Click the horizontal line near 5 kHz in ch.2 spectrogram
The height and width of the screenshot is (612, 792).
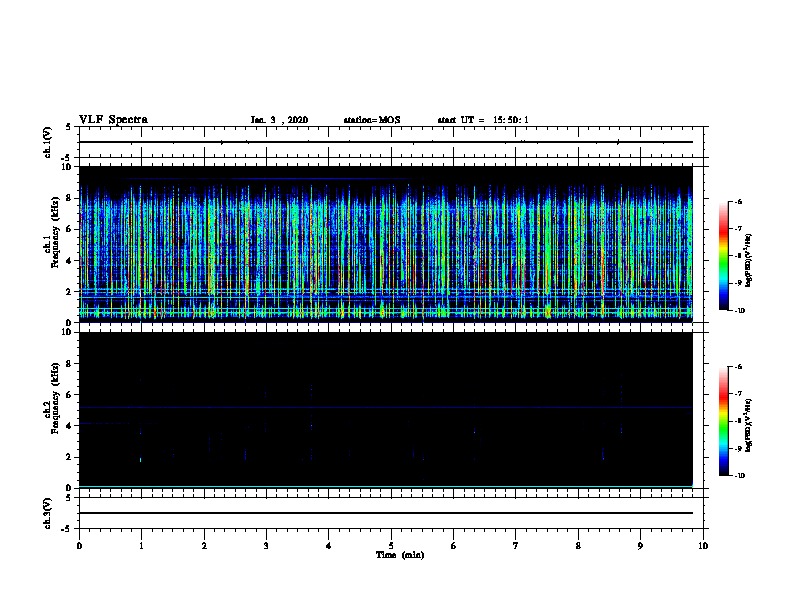pyautogui.click(x=386, y=407)
